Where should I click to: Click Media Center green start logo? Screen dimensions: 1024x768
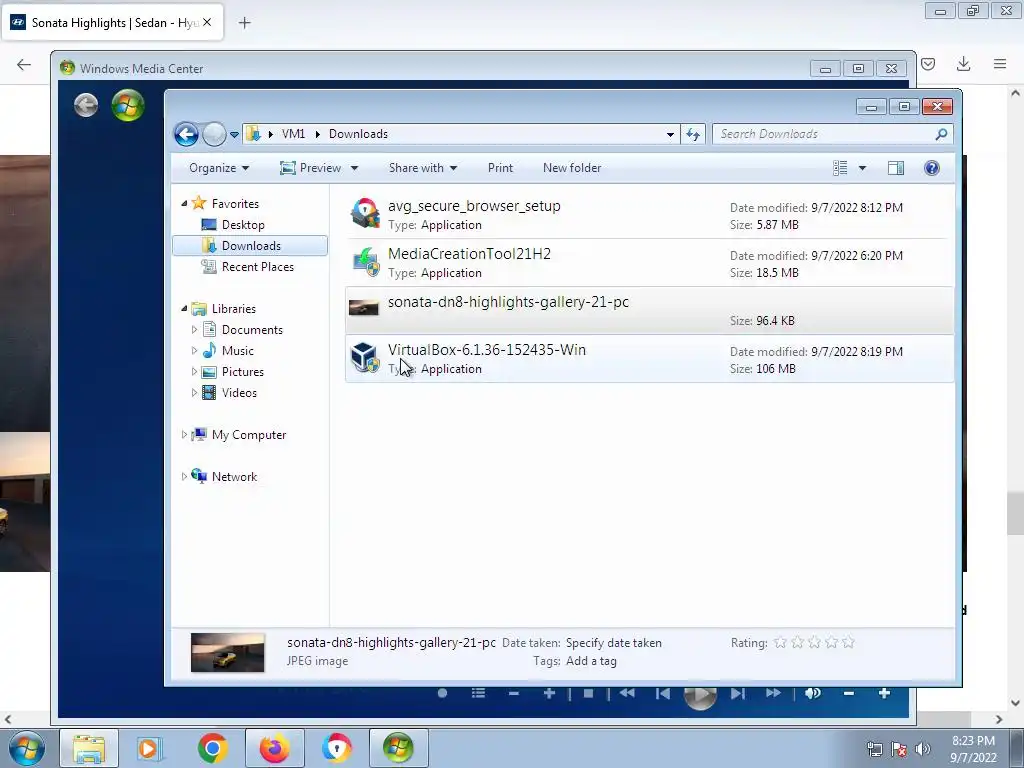point(128,105)
